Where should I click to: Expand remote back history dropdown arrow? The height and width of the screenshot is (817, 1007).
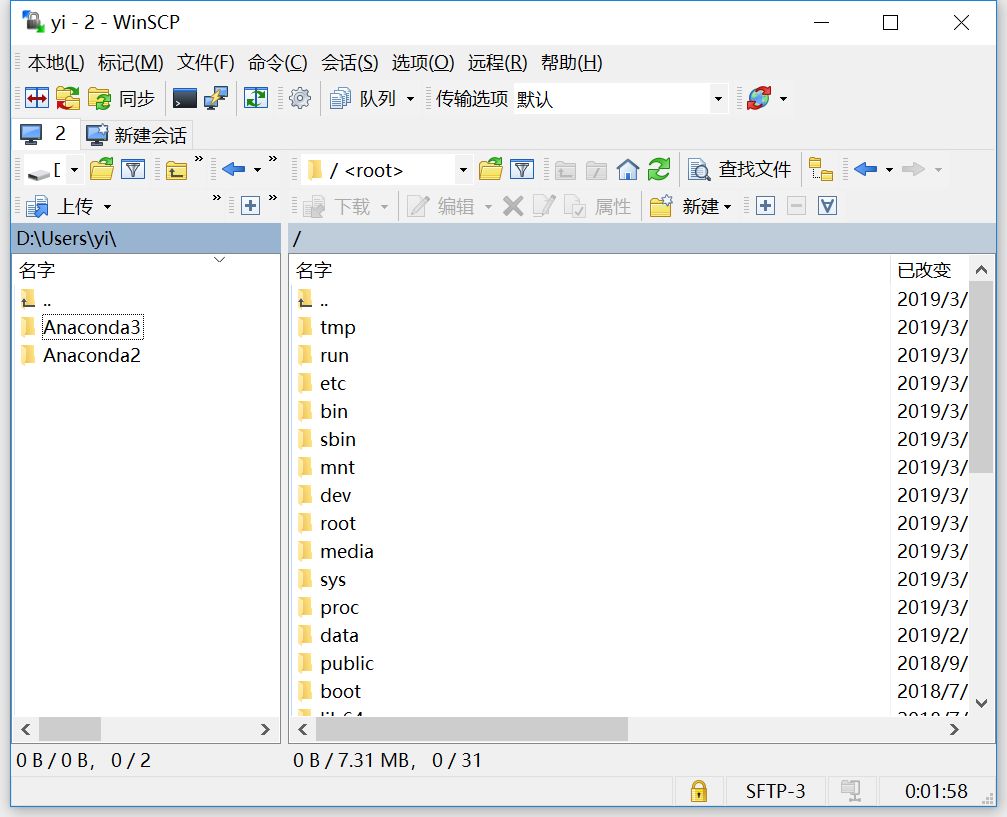point(889,170)
